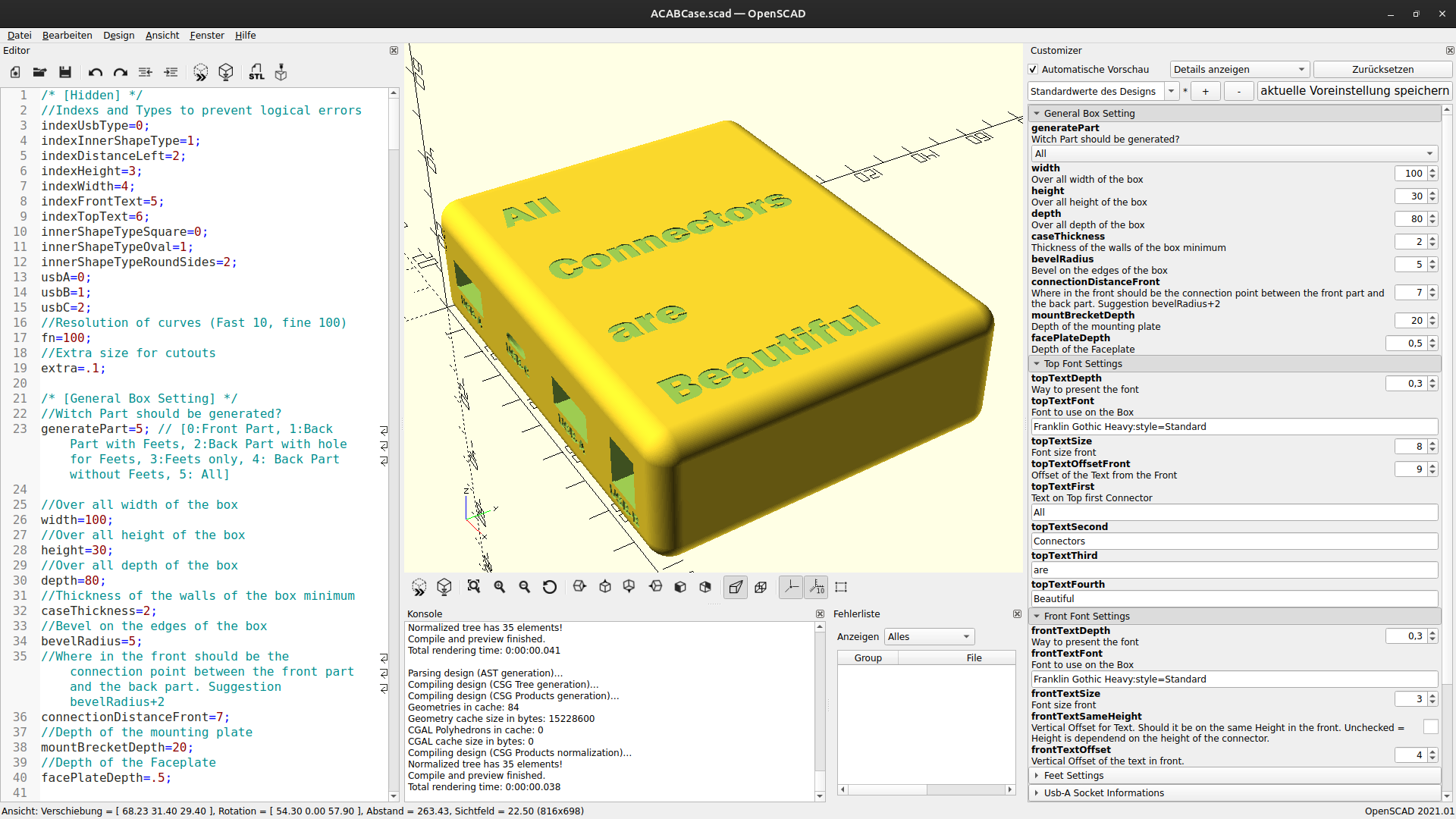
Task: Open the generatePart 'All' dropdown
Action: [1233, 153]
